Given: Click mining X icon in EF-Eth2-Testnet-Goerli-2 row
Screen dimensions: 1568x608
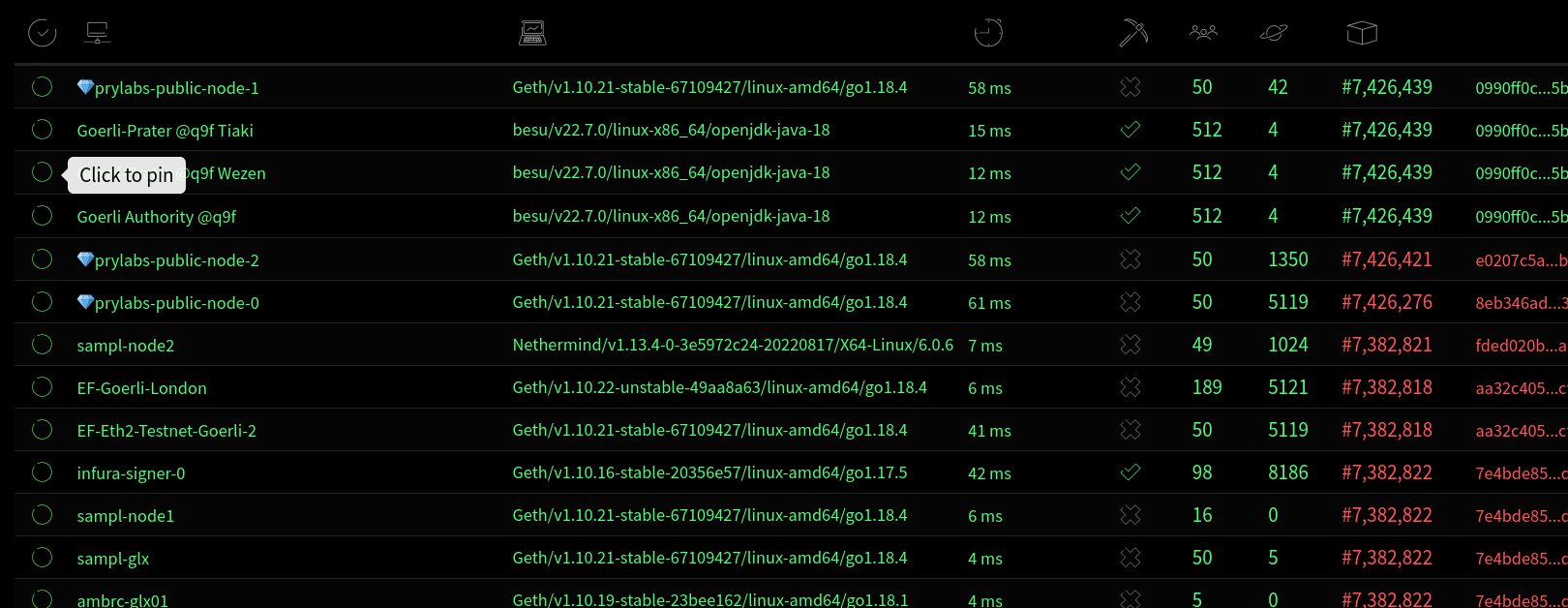Looking at the screenshot, I should click(x=1130, y=430).
